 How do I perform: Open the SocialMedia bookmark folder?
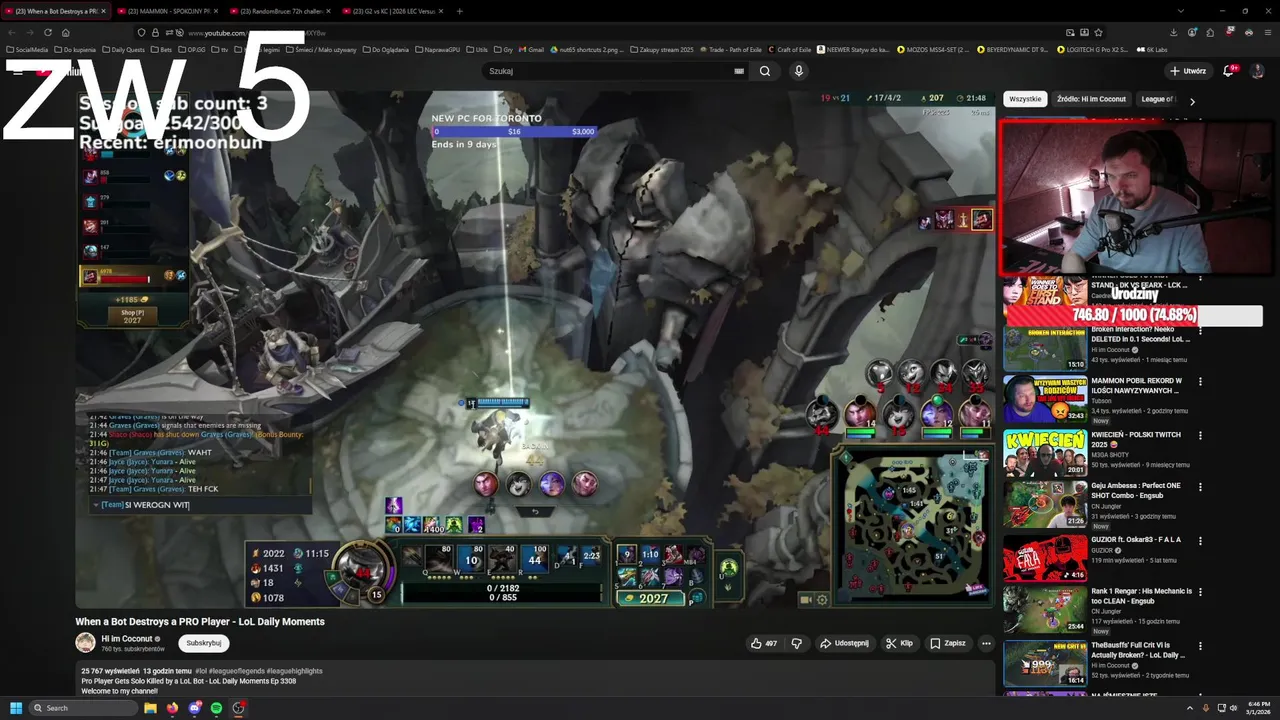pos(28,49)
